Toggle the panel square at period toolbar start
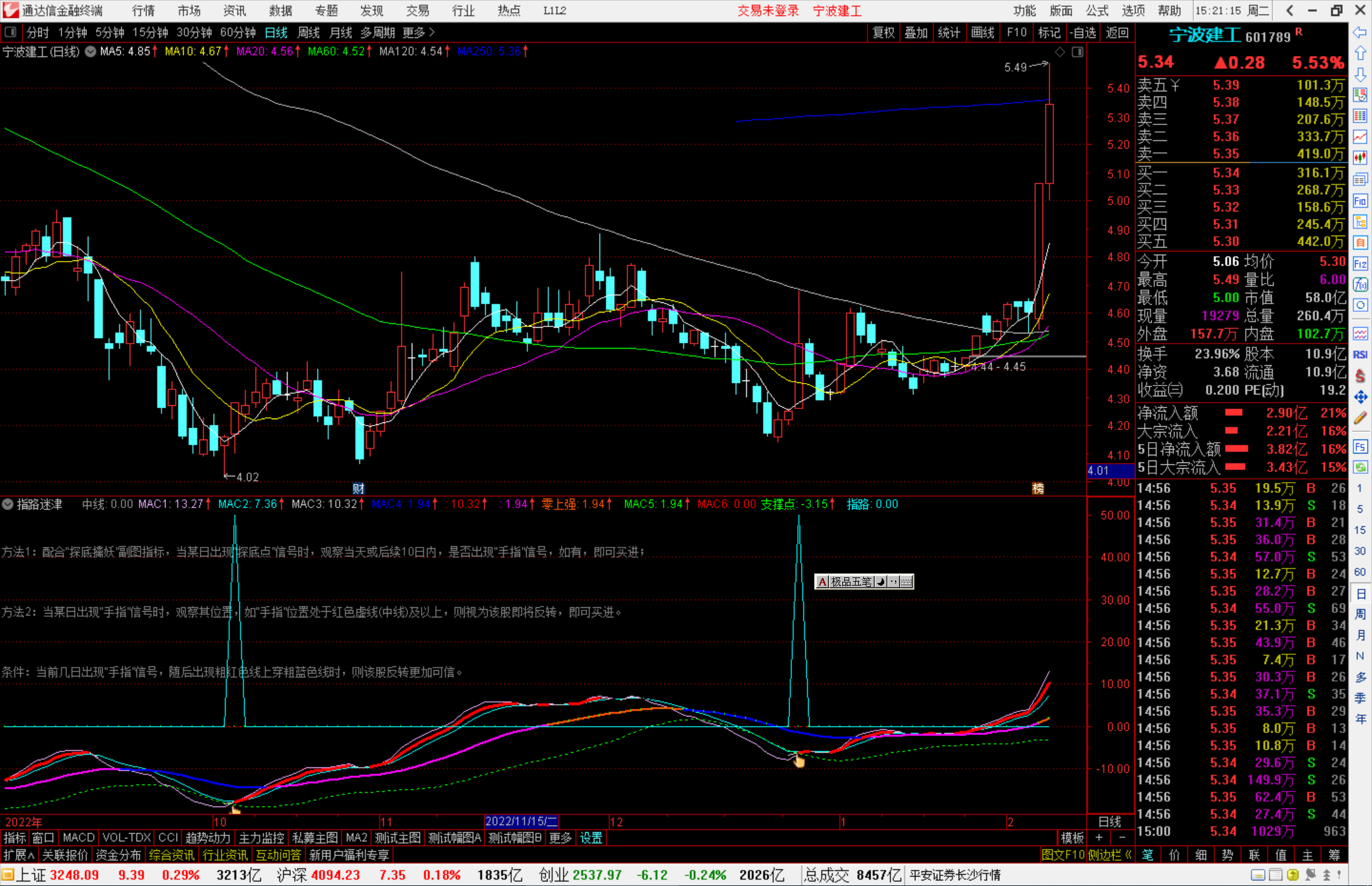 [10, 32]
